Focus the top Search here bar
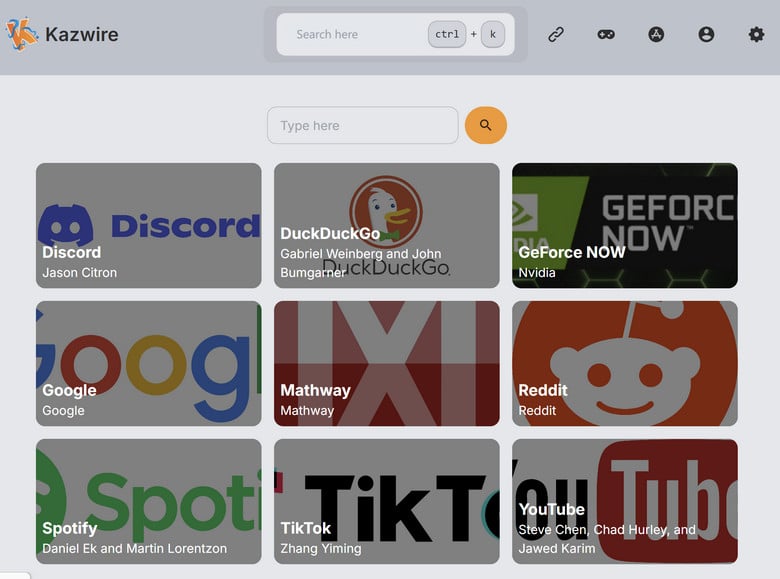 [395, 34]
